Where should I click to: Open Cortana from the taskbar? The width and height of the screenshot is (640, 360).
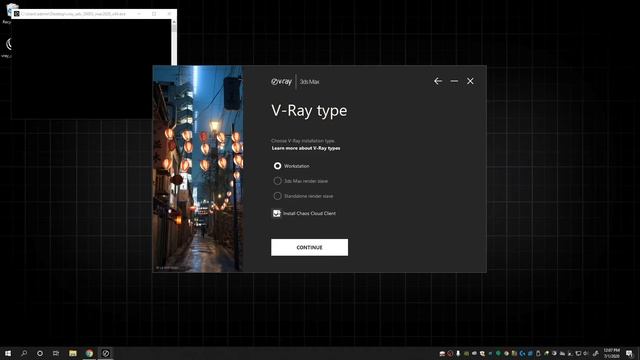40,353
